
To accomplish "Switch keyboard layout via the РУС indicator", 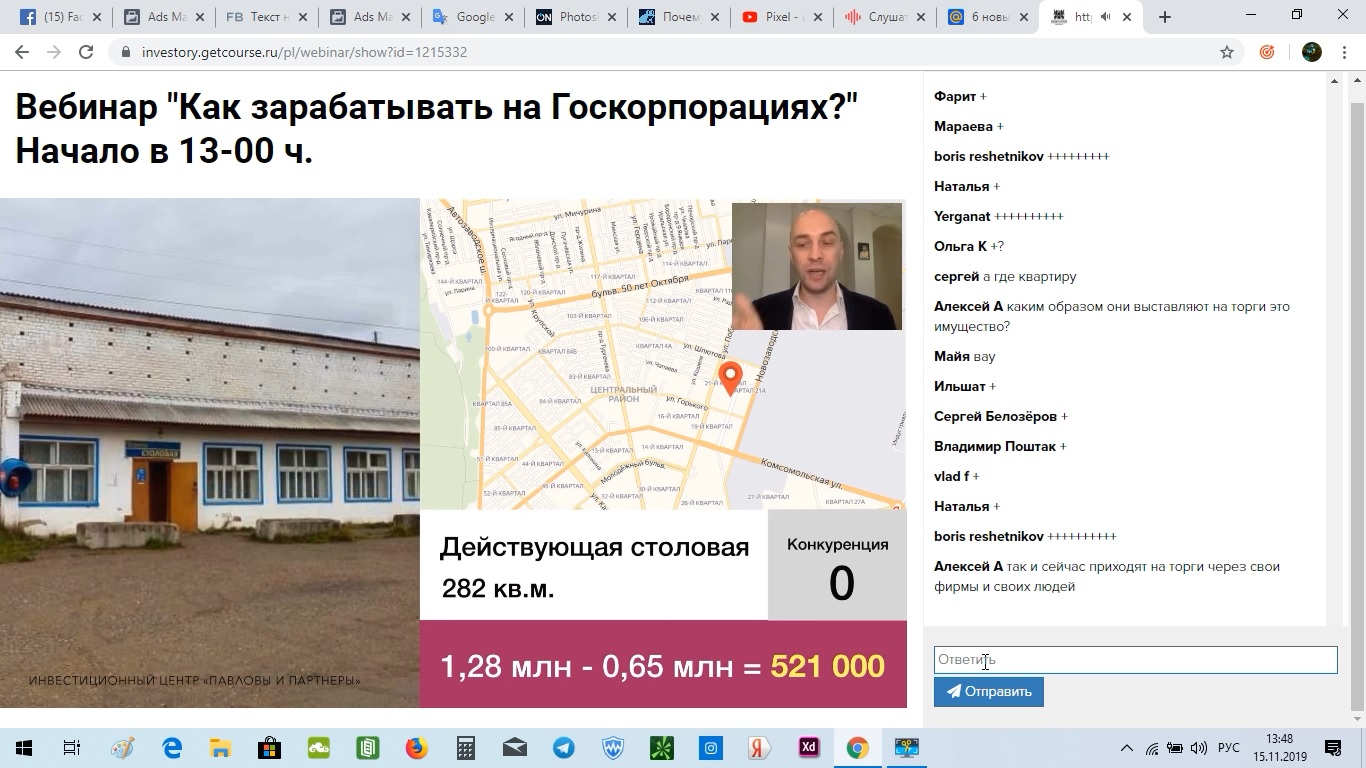I will [1228, 747].
